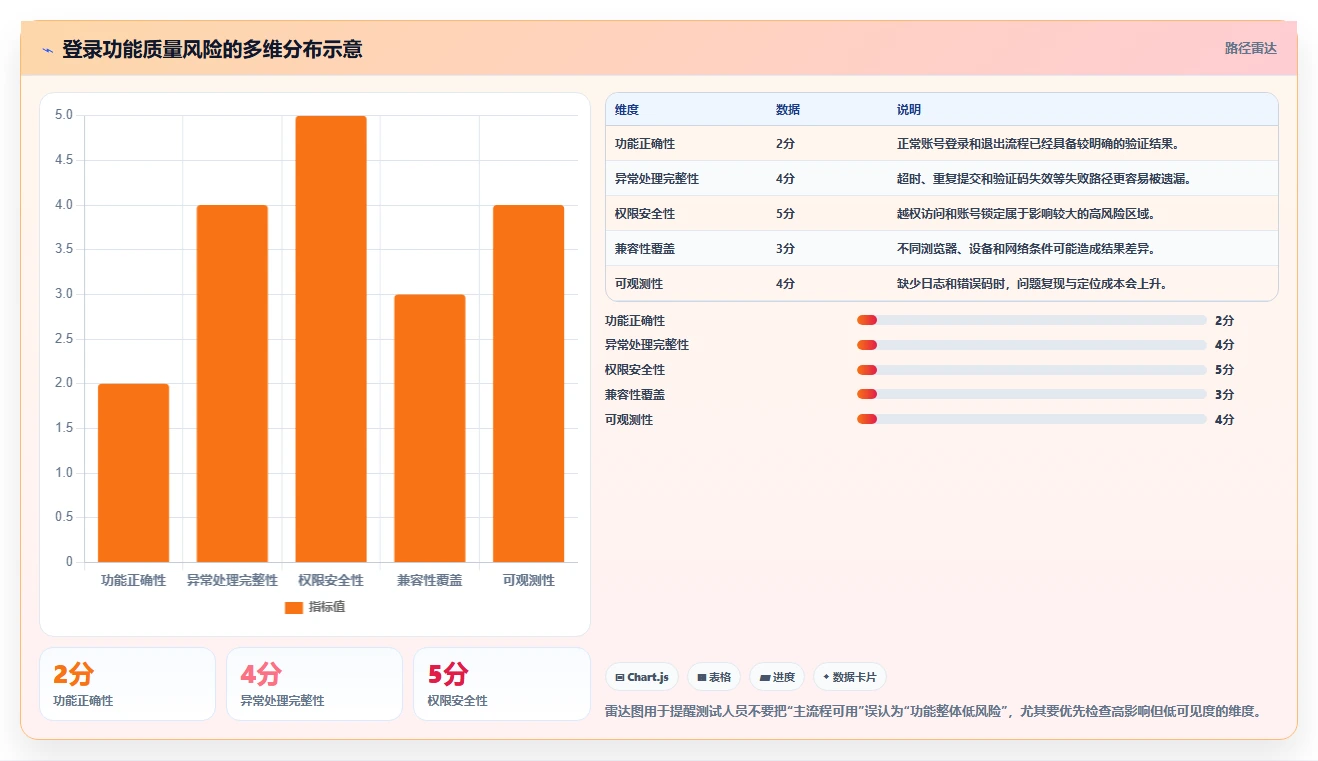Screen dimensions: 1318x761
Task: Click the 权限安全性 x-axis label
Action: tap(331, 580)
